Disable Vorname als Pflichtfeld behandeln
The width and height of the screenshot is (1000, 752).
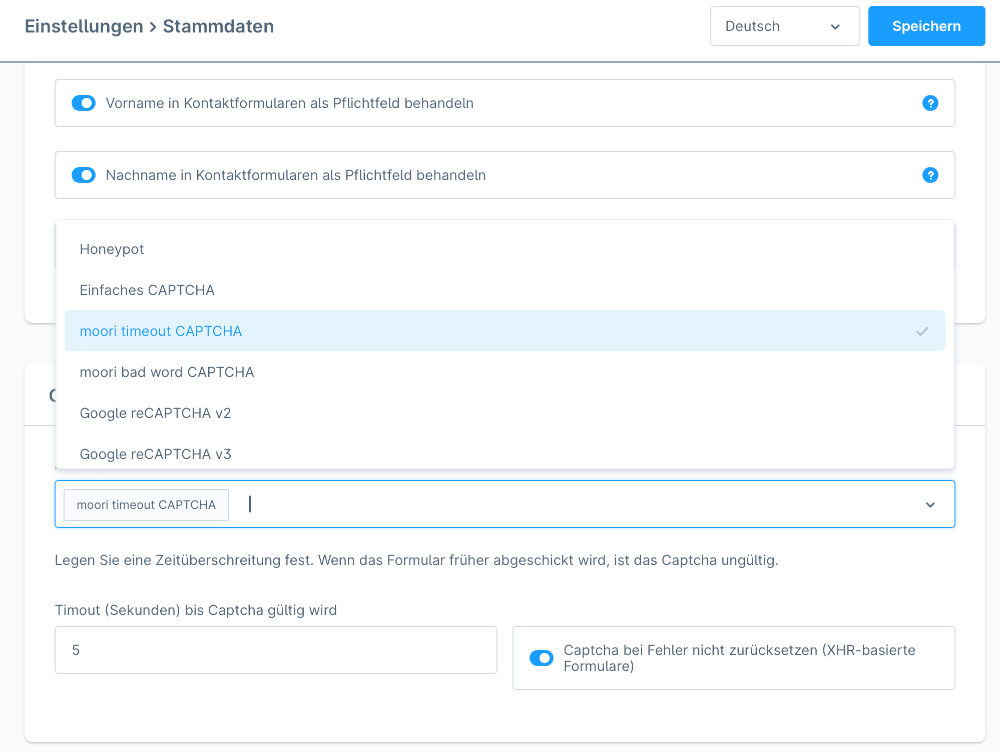83,102
